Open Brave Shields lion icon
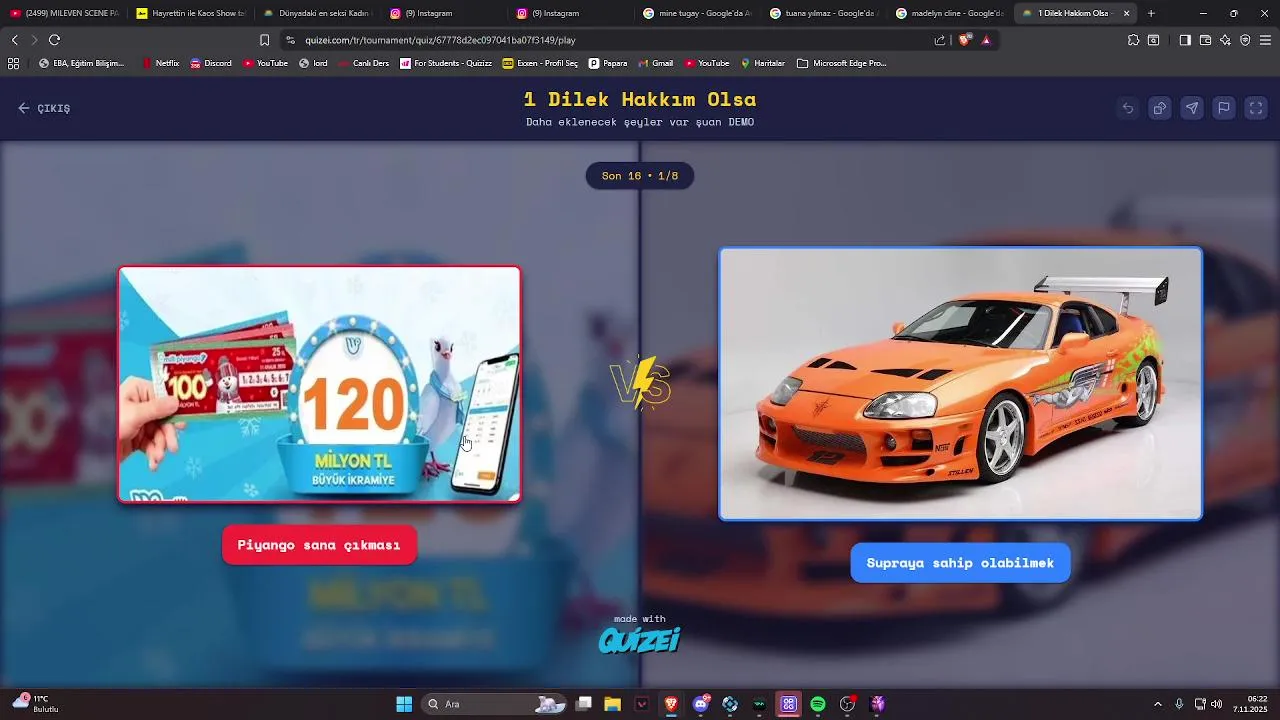Screen dimensions: 1280x720 point(965,40)
